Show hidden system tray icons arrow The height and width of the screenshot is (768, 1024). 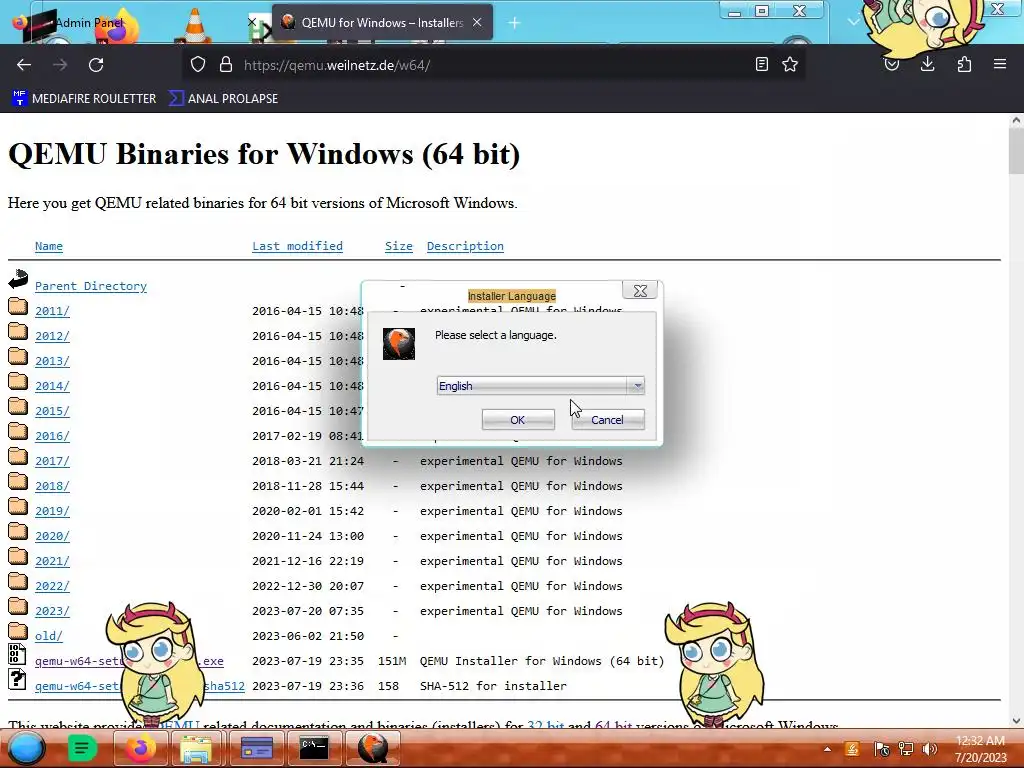tap(827, 749)
